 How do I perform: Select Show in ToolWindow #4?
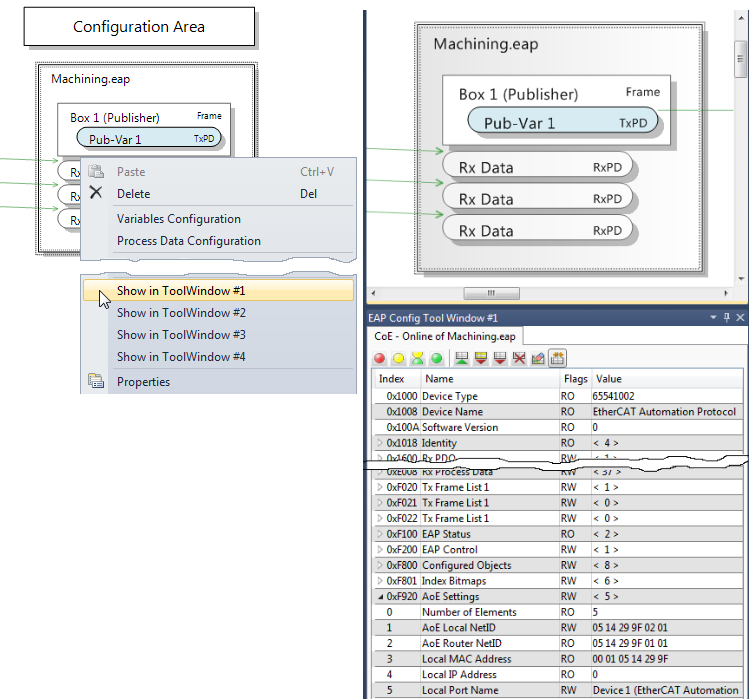(x=218, y=356)
